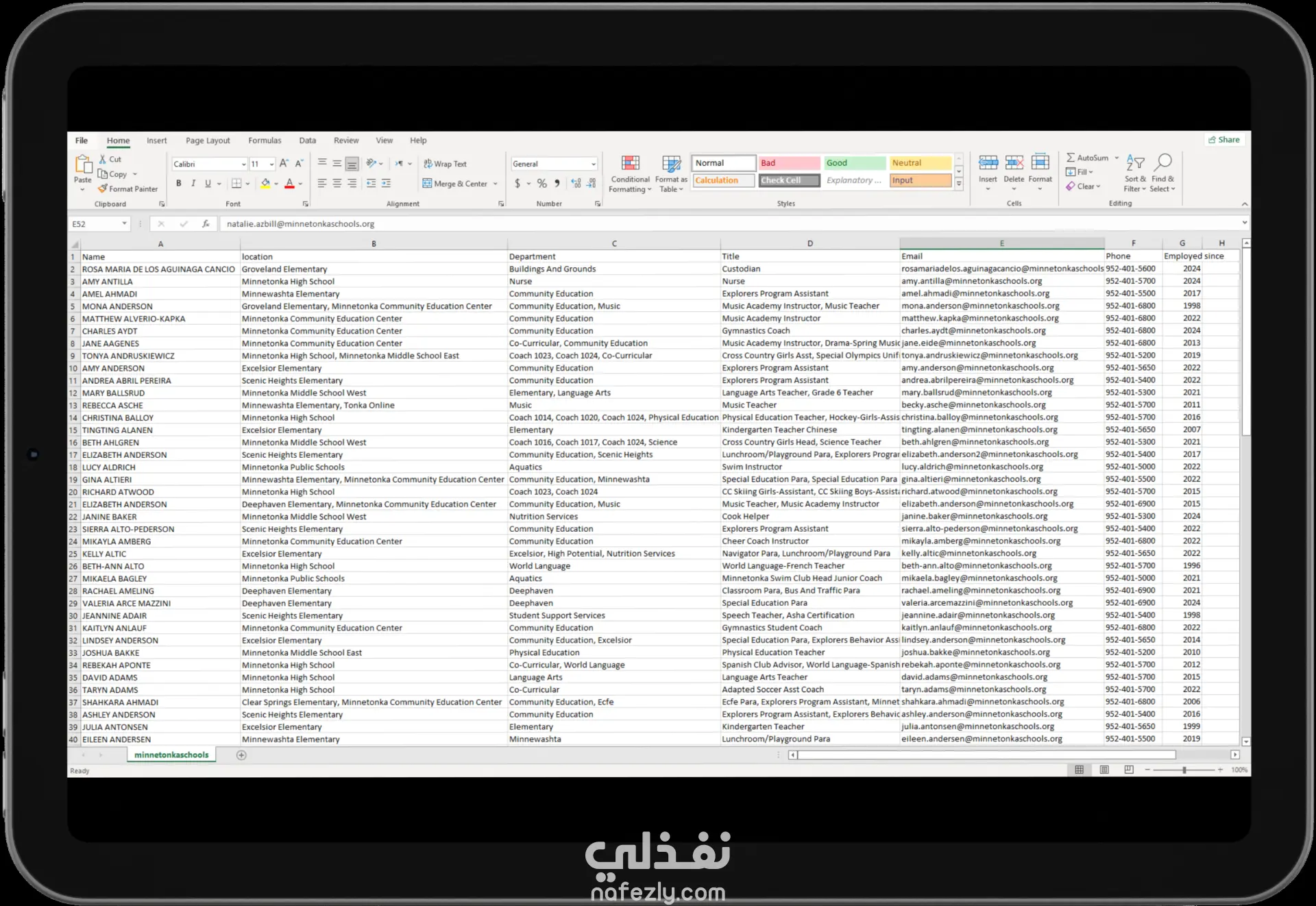The image size is (1316, 906).
Task: Open Find & Select magnifier
Action: pos(1162,163)
